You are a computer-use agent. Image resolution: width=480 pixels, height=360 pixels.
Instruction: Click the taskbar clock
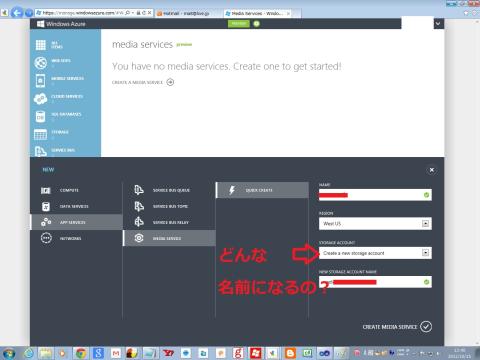[460, 353]
